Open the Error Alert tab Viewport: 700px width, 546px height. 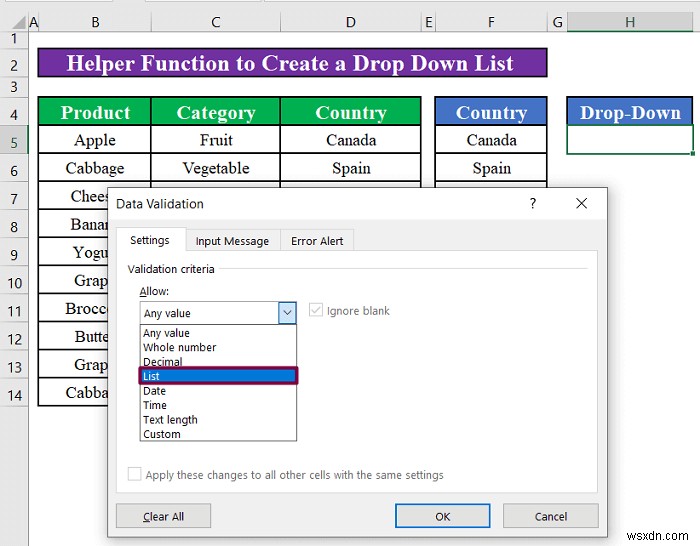[317, 241]
